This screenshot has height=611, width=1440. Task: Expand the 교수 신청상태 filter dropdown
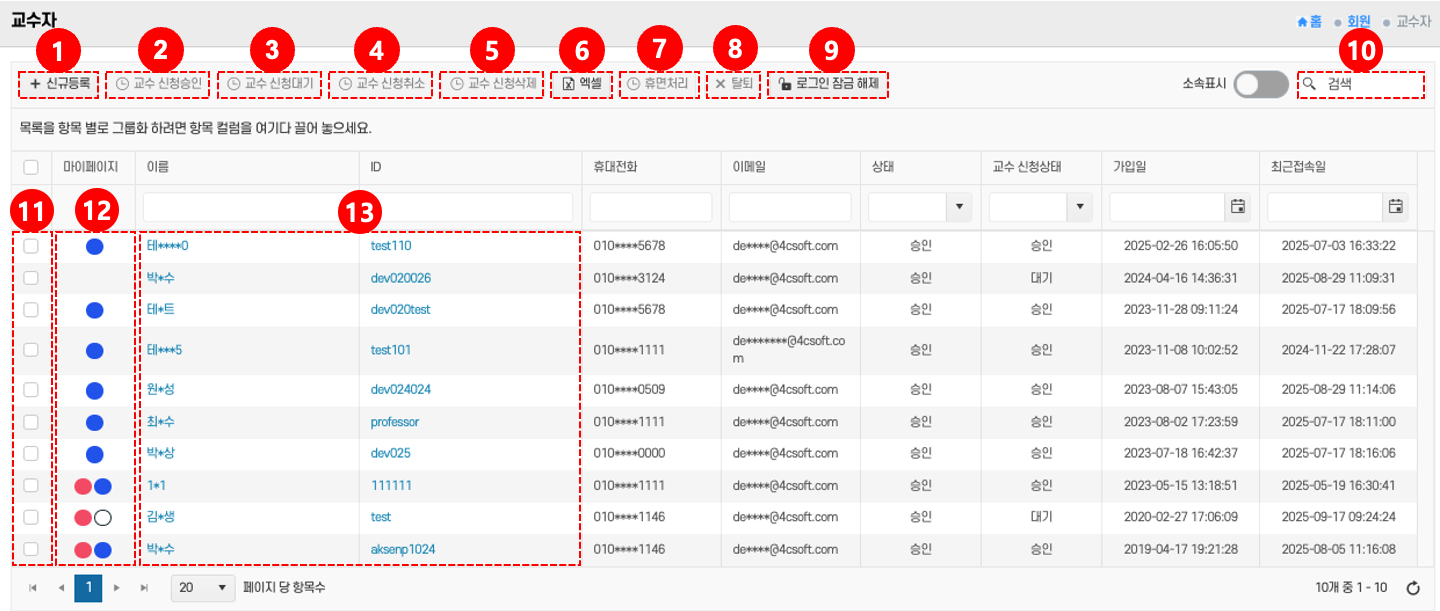tap(1080, 207)
